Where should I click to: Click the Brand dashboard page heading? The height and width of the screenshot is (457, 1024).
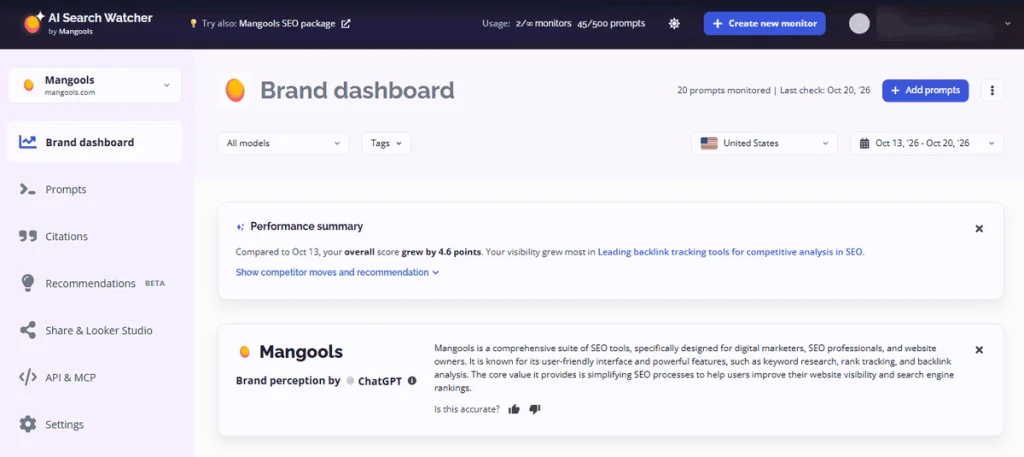click(357, 90)
